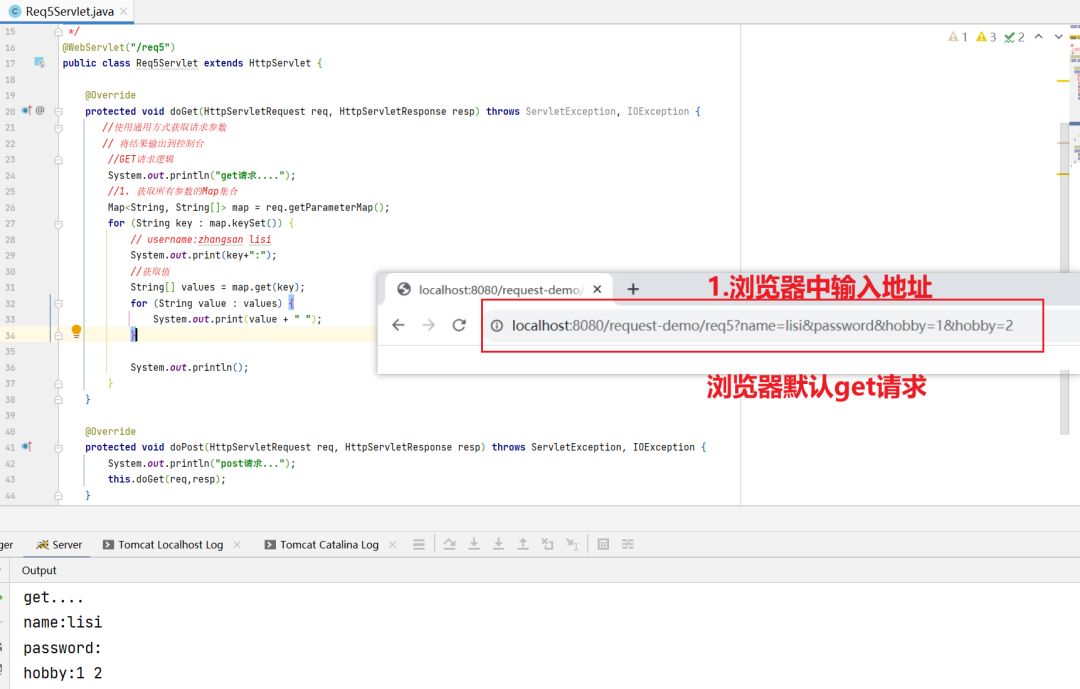The width and height of the screenshot is (1080, 689).
Task: Click the servlet gutter icon on line 17
Action: (x=40, y=63)
